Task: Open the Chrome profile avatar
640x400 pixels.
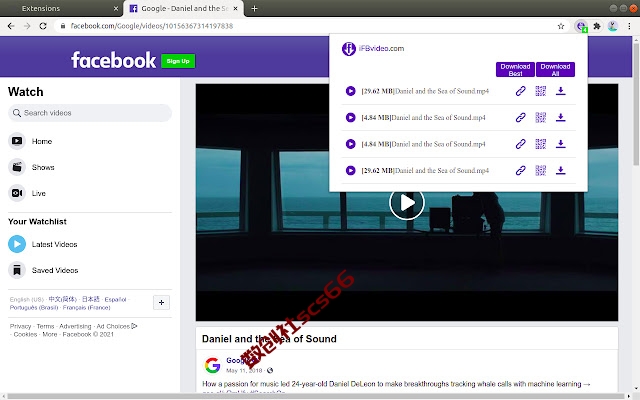Action: (x=612, y=26)
